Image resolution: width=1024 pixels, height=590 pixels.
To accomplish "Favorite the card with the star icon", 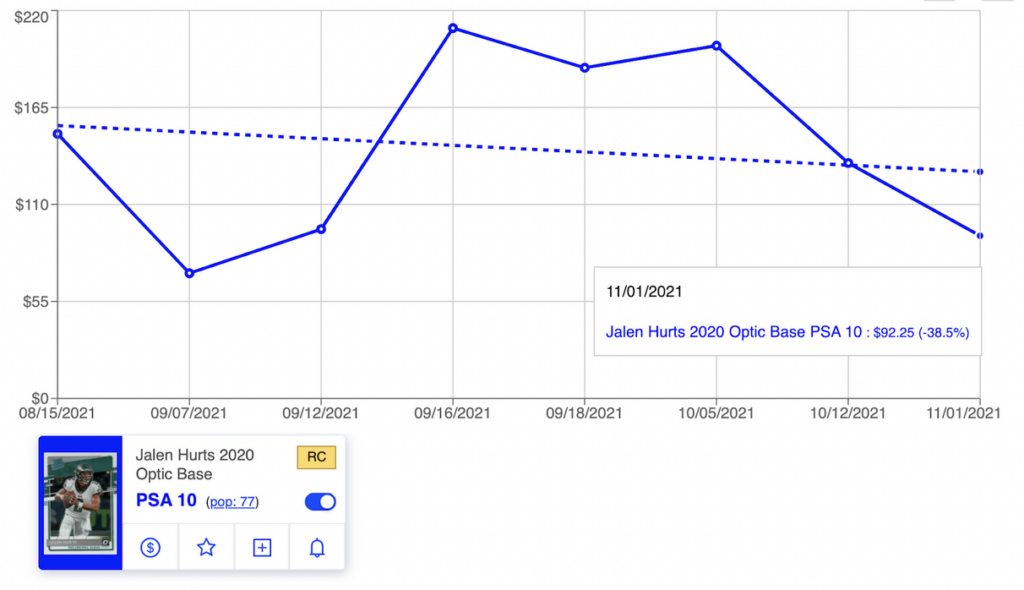I will 206,547.
